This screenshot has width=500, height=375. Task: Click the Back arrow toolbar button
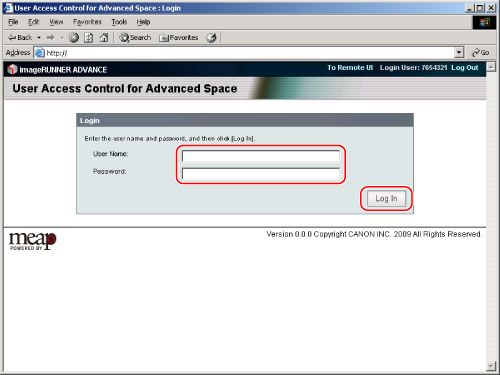(20, 38)
